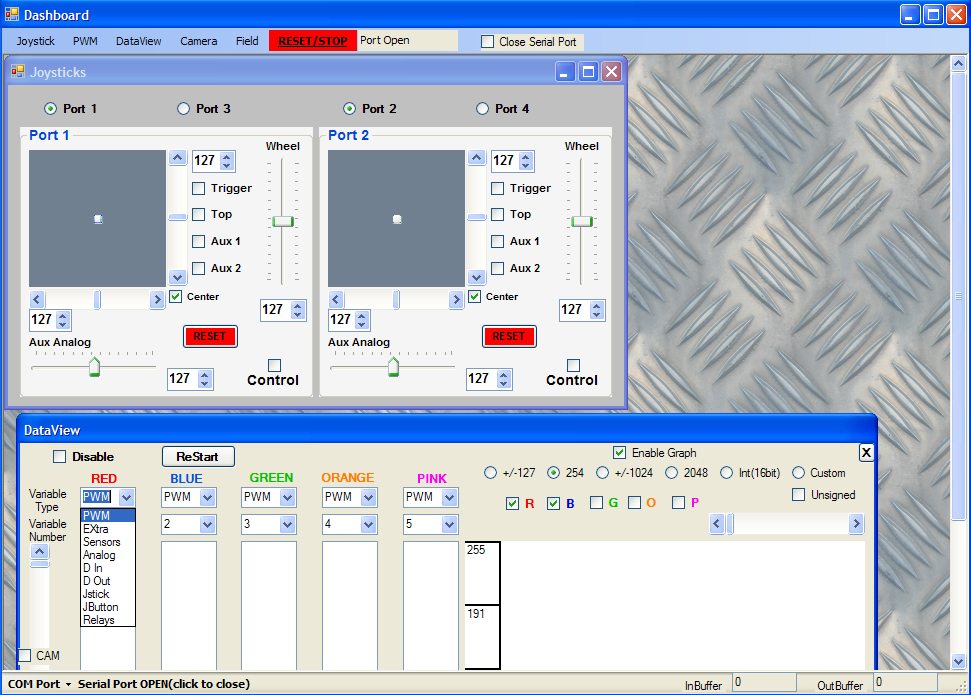This screenshot has height=695, width=971.
Task: Open the Camera menu
Action: 198,41
